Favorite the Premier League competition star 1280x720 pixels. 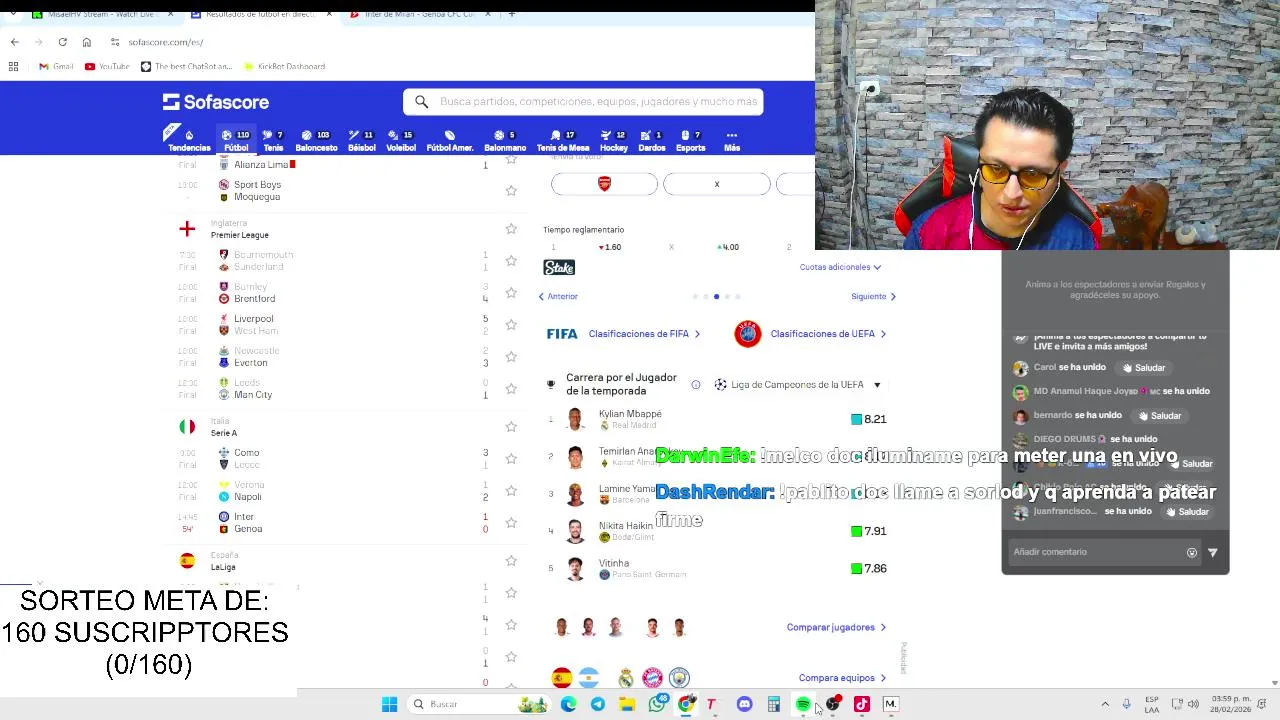(511, 229)
